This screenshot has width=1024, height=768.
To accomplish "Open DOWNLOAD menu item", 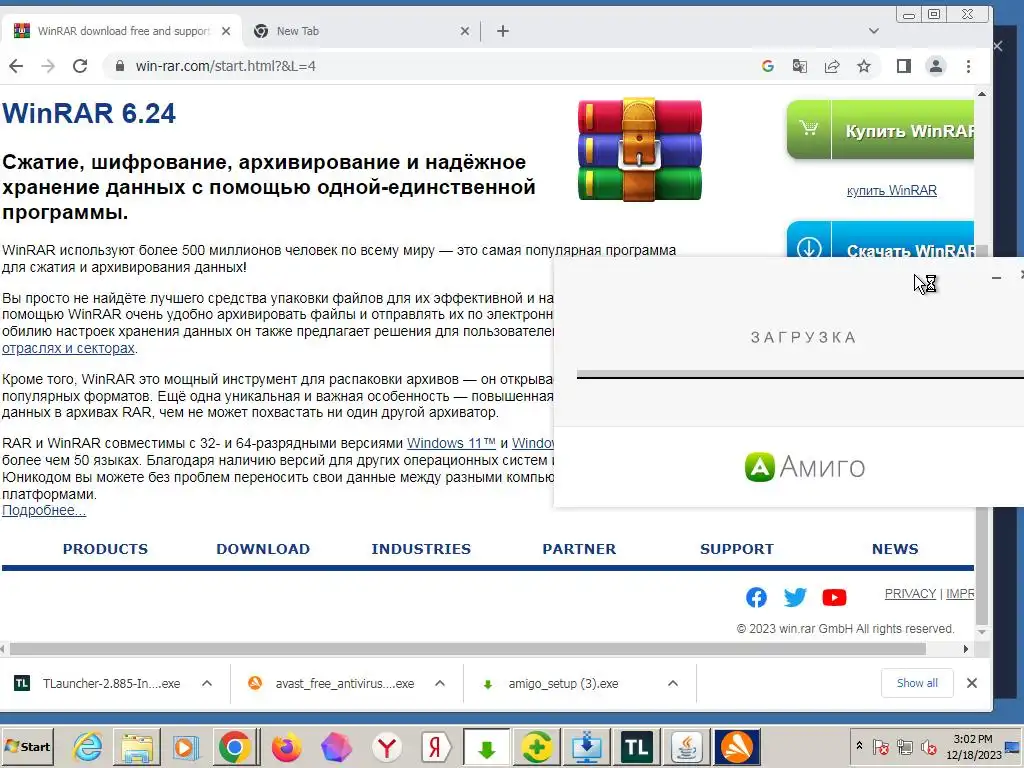I will pos(263,549).
